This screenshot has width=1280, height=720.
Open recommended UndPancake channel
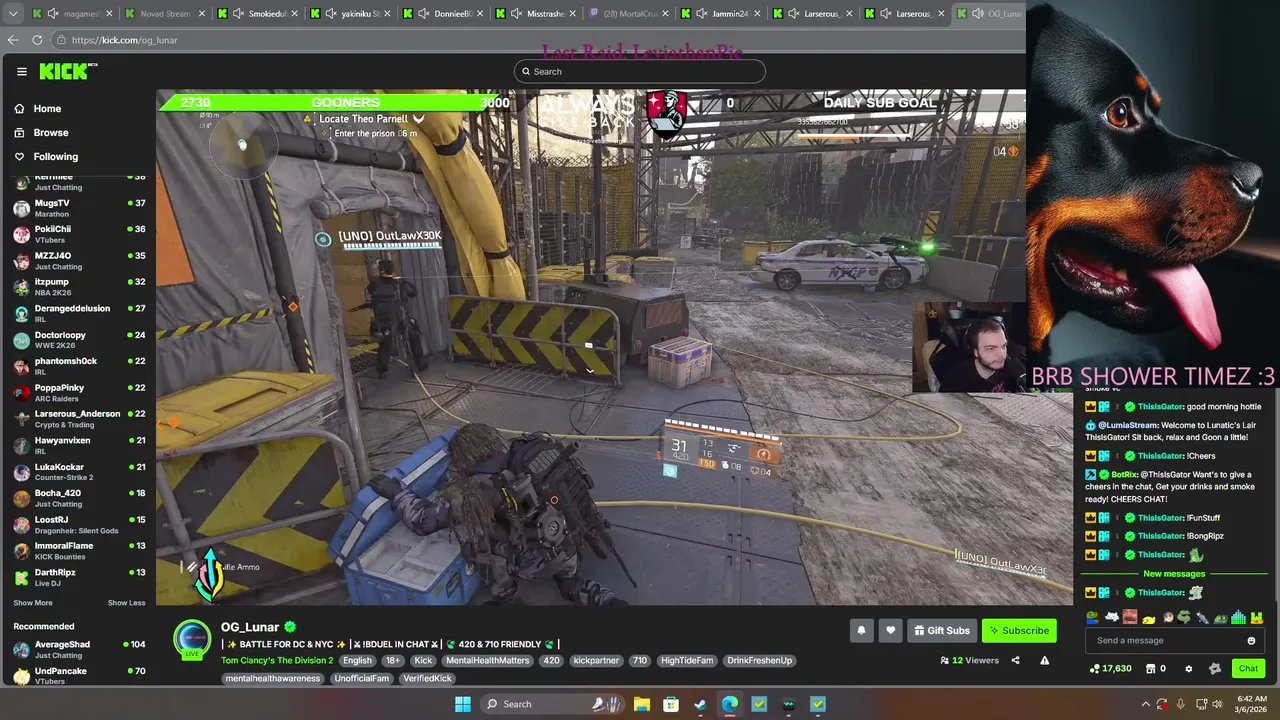click(78, 675)
